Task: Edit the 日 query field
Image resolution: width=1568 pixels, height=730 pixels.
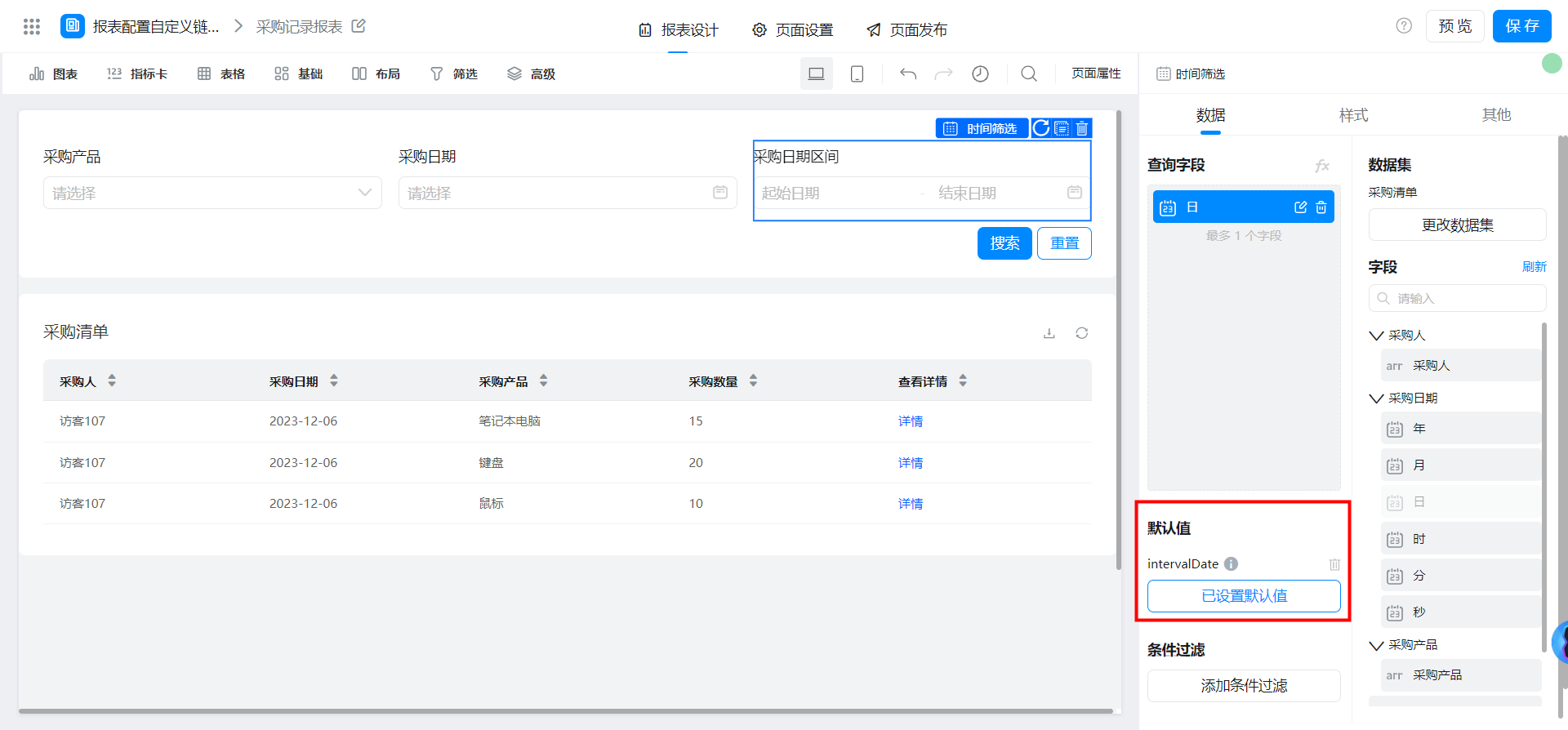Action: tap(1300, 207)
